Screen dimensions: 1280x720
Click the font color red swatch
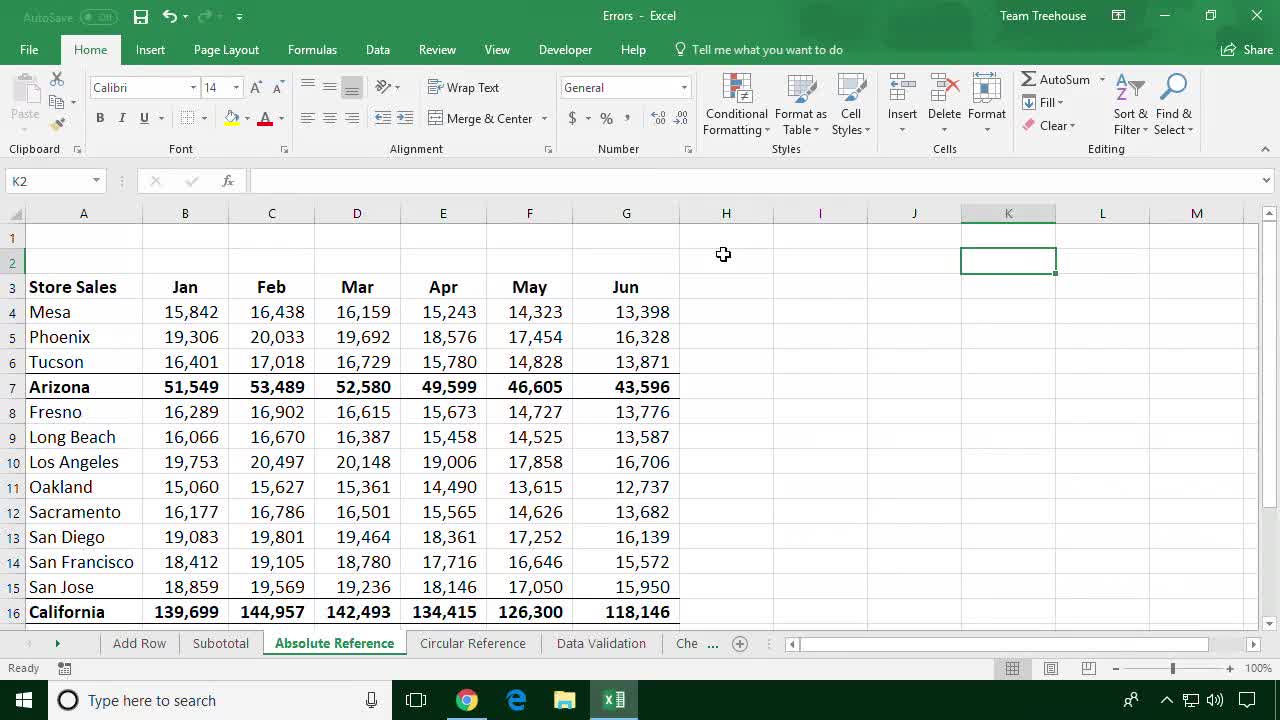(265, 118)
